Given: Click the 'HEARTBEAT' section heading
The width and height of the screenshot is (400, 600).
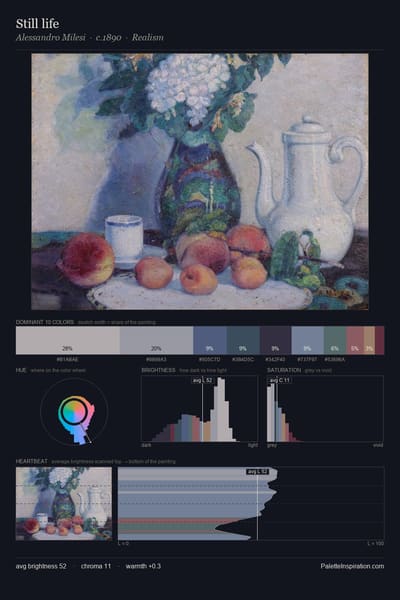Looking at the screenshot, I should (32, 461).
